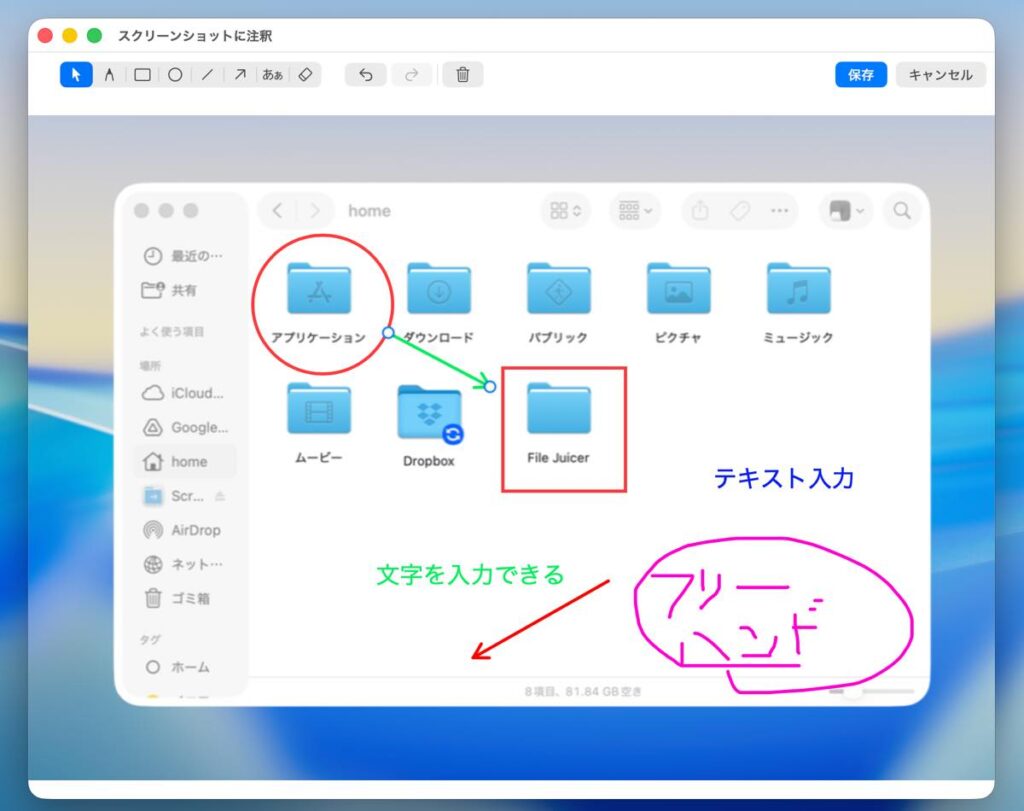The width and height of the screenshot is (1024, 811).
Task: Select the rectangle shape tool
Action: [142, 75]
